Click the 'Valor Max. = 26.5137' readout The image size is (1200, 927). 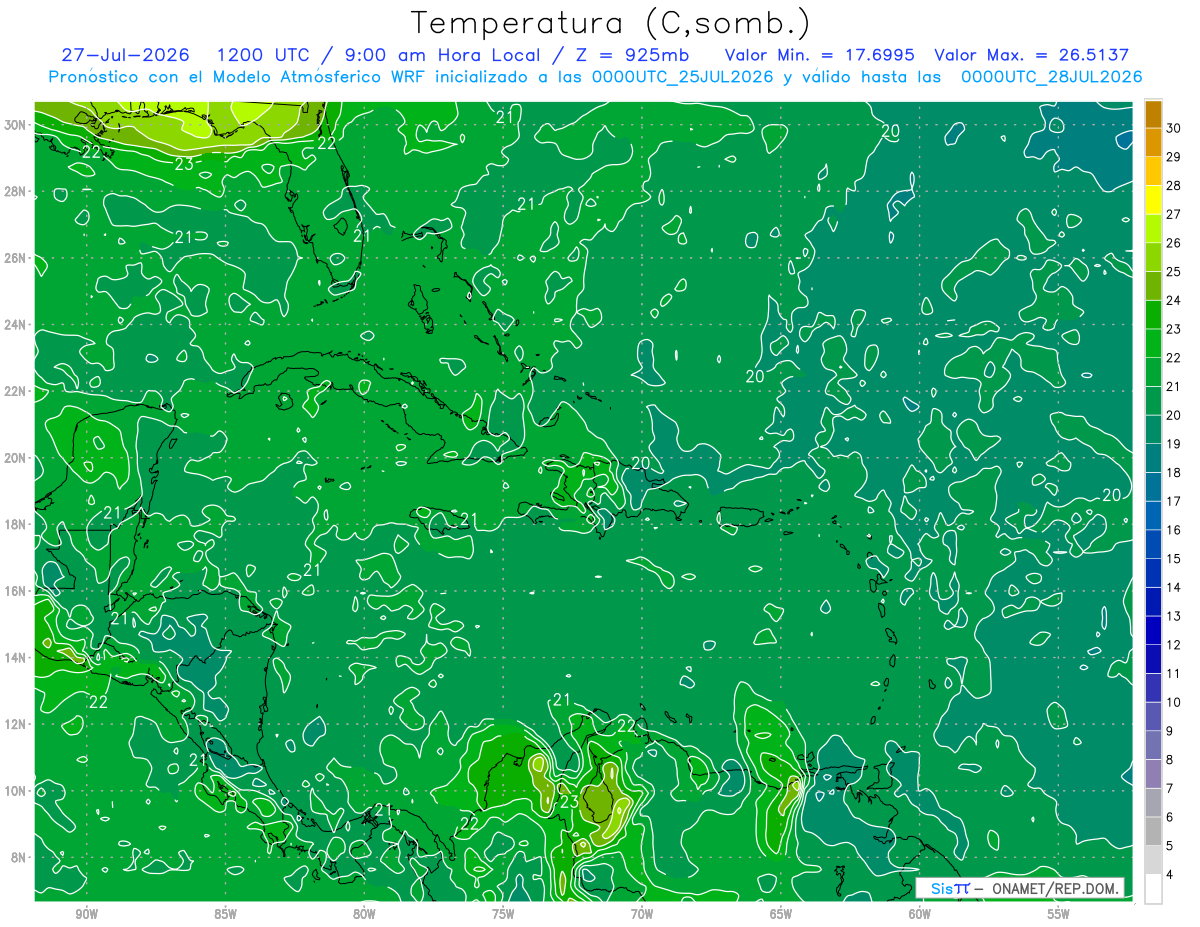click(1033, 55)
